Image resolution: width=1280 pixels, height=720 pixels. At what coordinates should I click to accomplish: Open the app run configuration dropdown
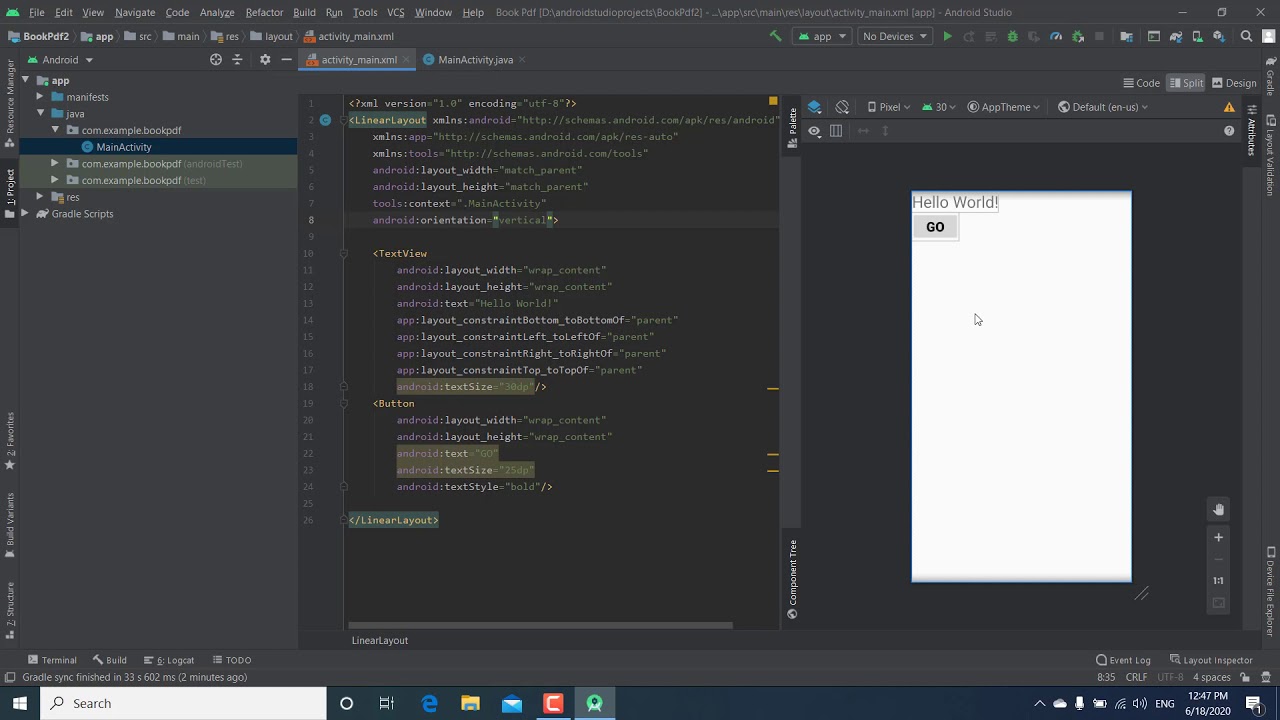coord(822,36)
